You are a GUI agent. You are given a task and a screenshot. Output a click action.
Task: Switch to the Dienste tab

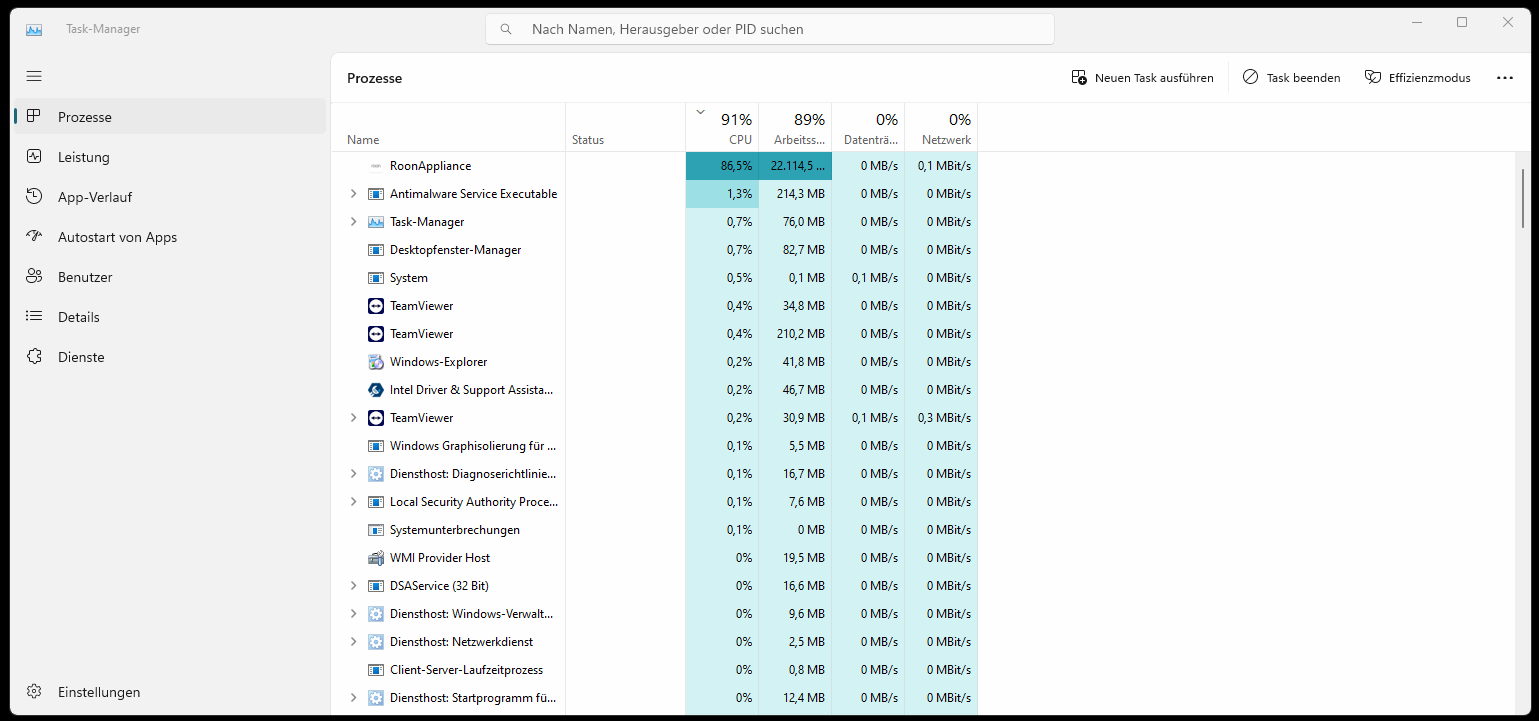(x=81, y=357)
